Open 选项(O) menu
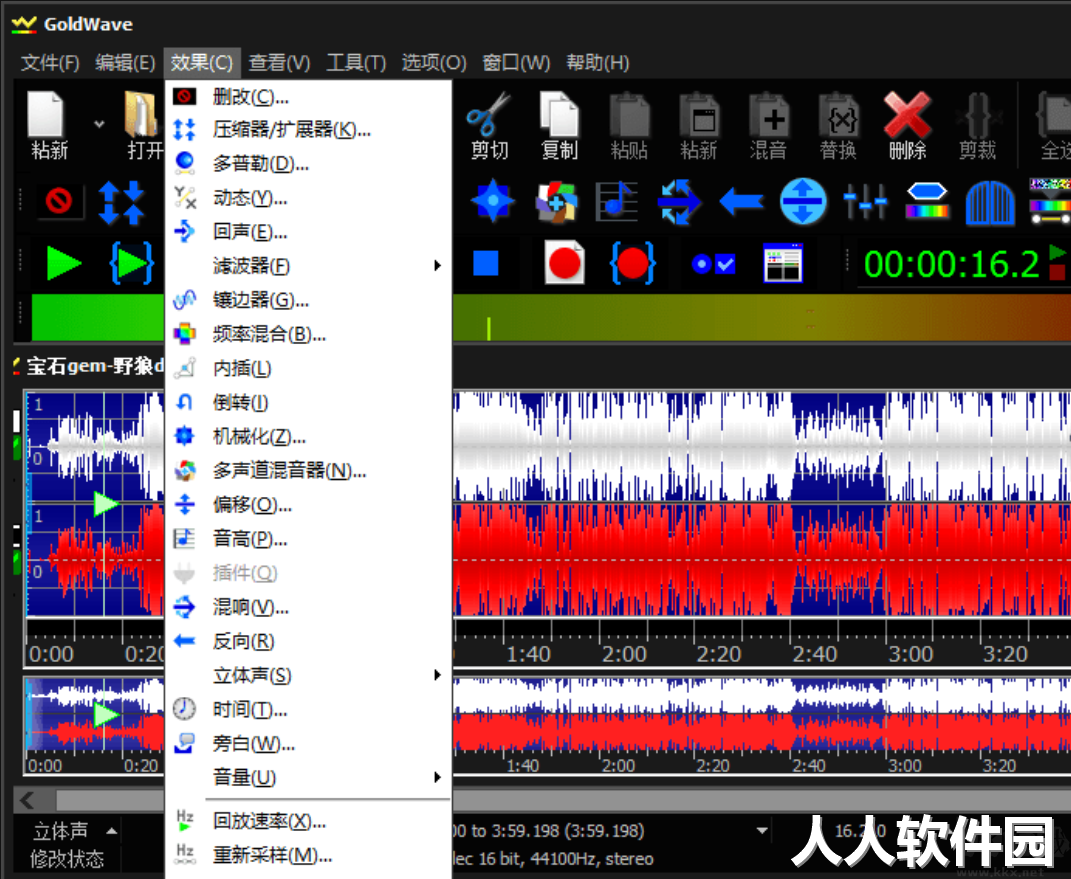Screen dimensions: 1071x879 [434, 63]
